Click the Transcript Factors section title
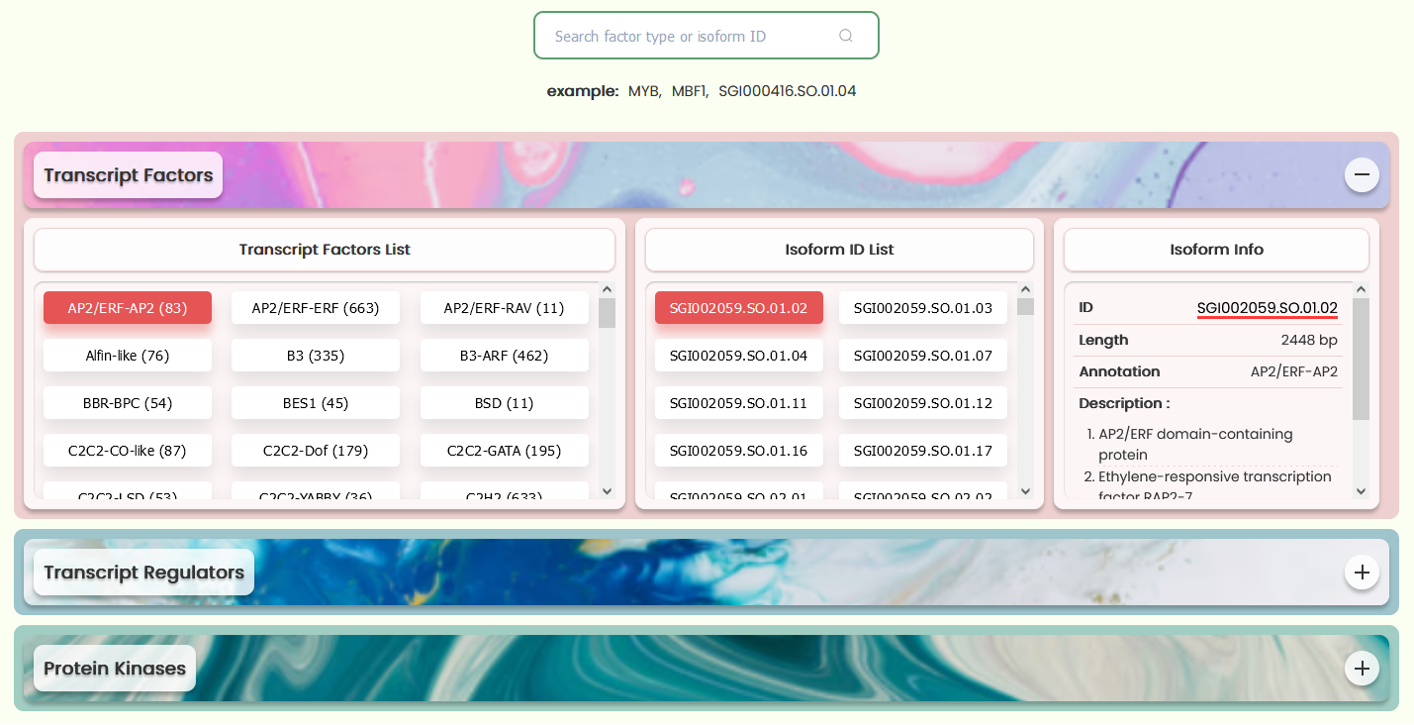 pos(128,175)
